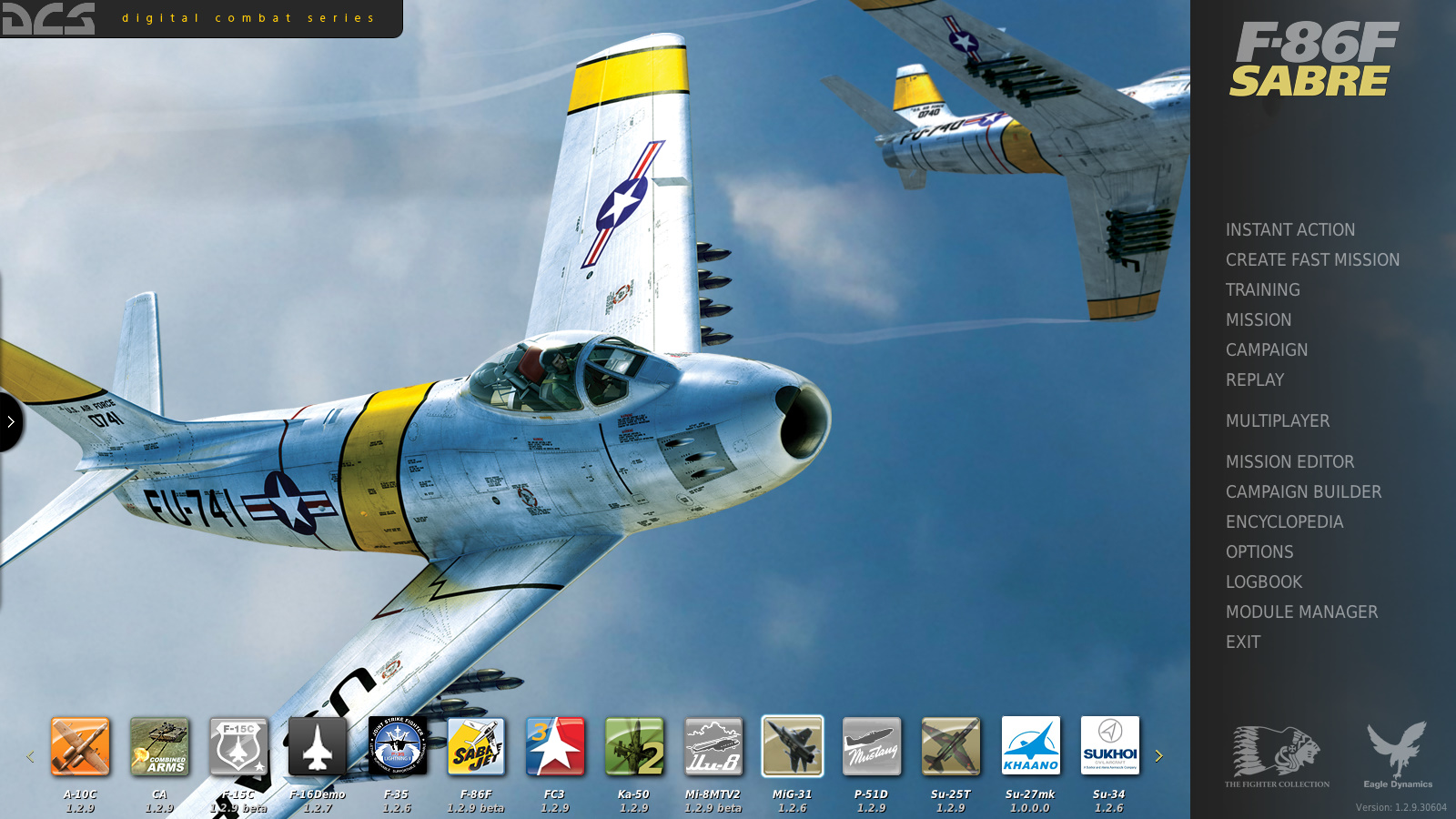The height and width of the screenshot is (819, 1456).
Task: Open the Replay menu item
Action: click(1254, 380)
